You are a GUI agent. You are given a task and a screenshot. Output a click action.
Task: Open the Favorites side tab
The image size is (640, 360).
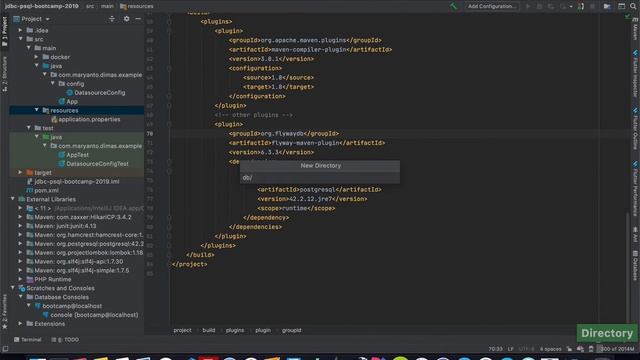pyautogui.click(x=4, y=311)
